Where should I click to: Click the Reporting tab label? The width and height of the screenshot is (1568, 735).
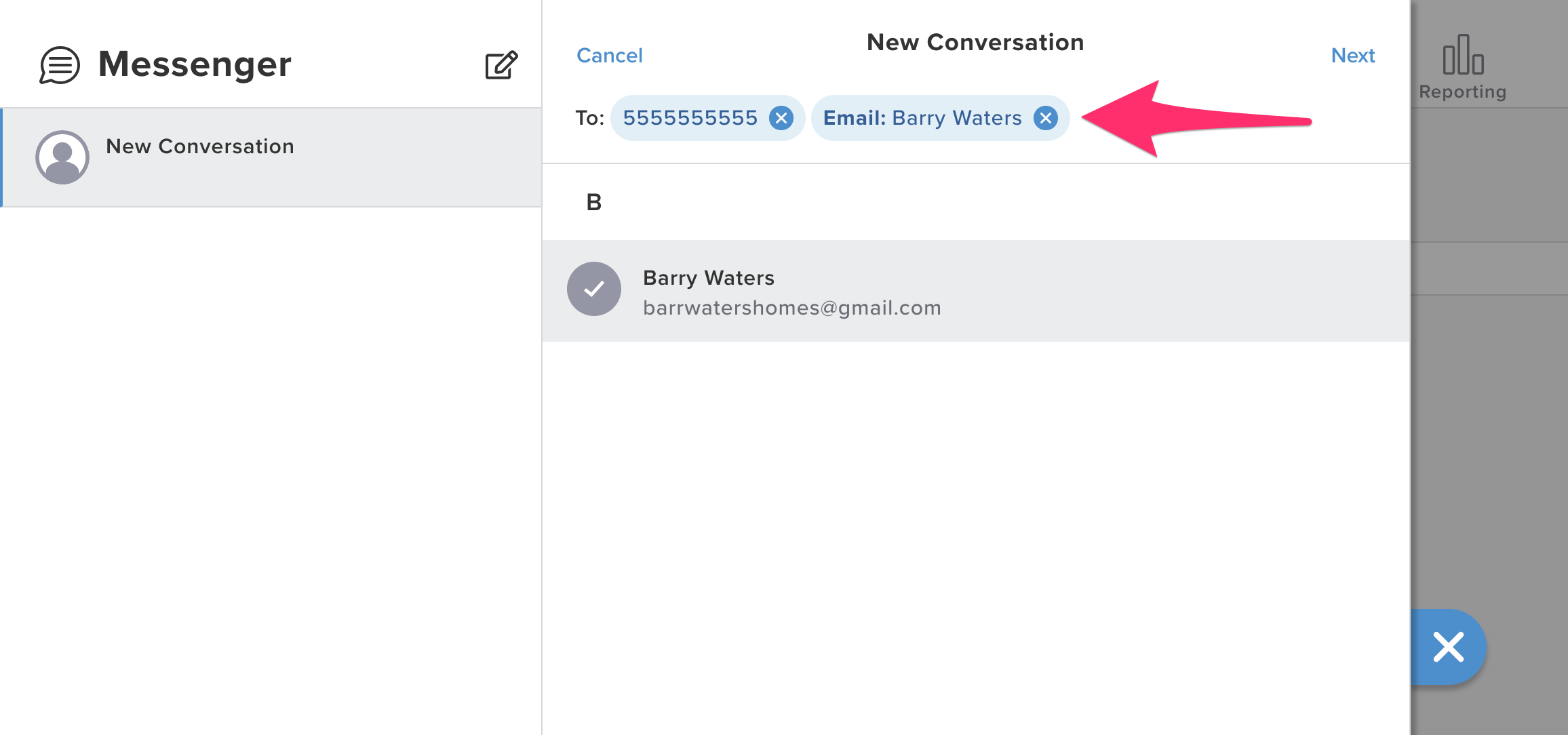pyautogui.click(x=1462, y=92)
